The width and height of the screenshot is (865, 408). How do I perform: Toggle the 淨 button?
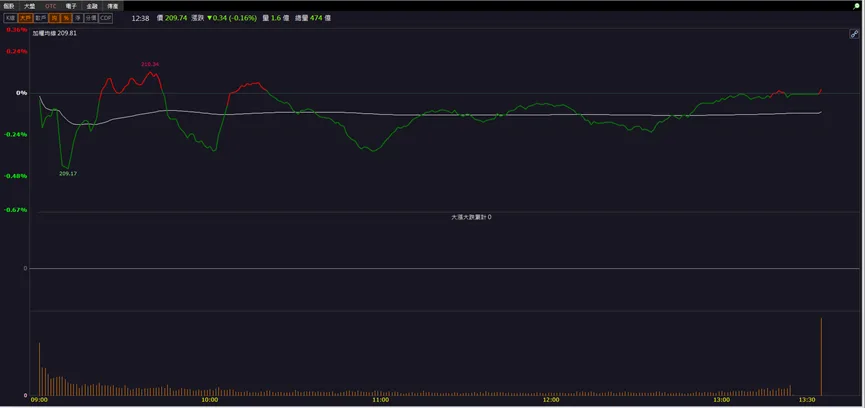point(78,18)
